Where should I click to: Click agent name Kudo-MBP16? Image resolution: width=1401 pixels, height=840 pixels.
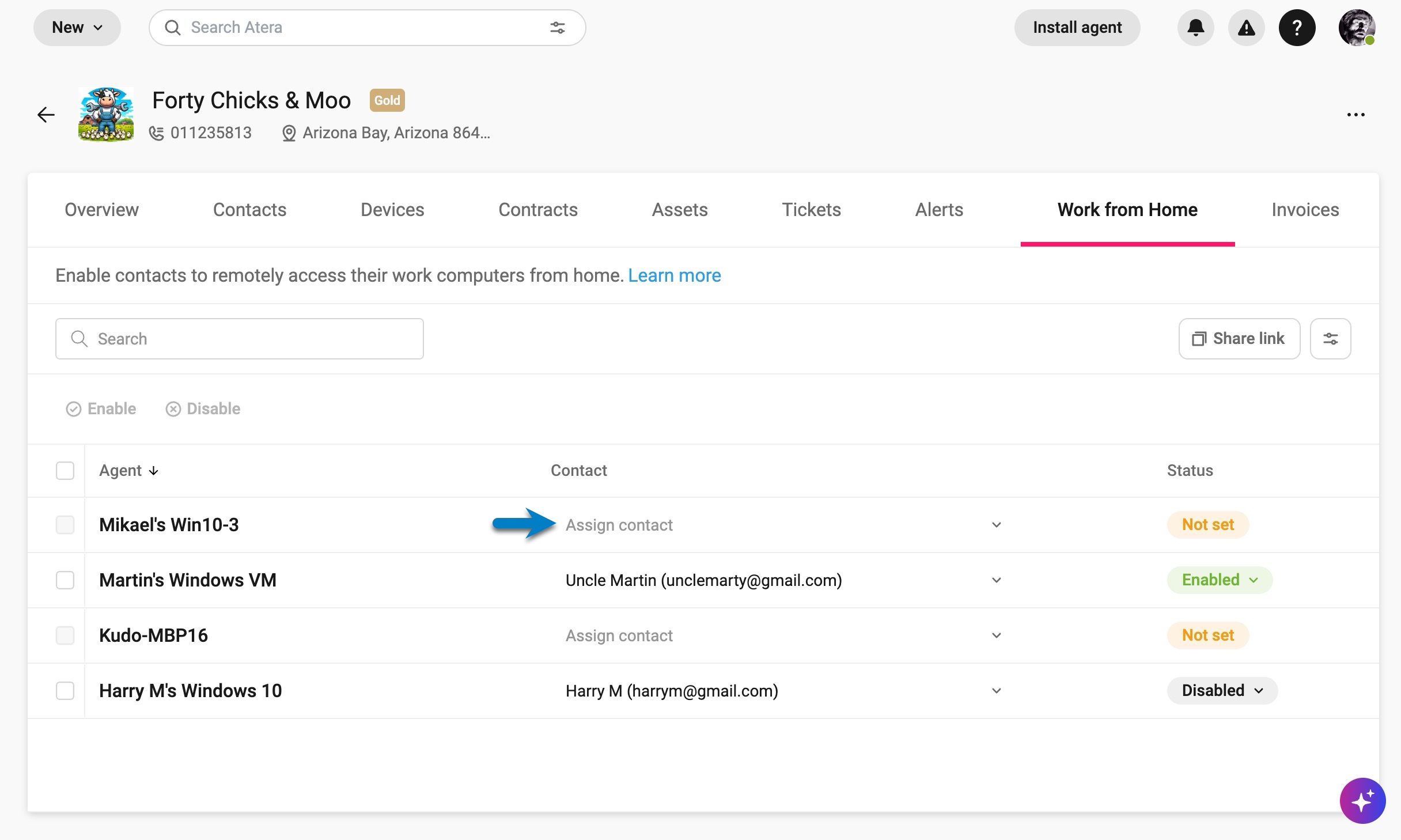point(153,635)
